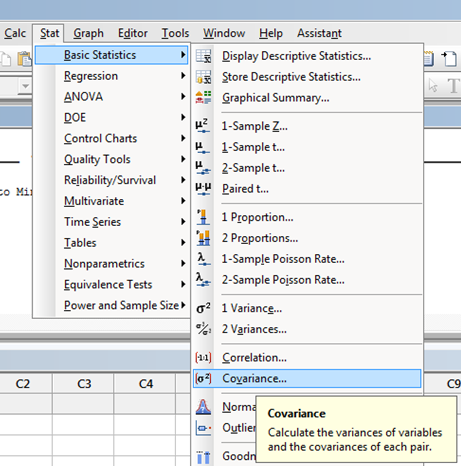Screen dimensions: 461x466
Task: Choose 1-Sample Z test
Action: (255, 126)
